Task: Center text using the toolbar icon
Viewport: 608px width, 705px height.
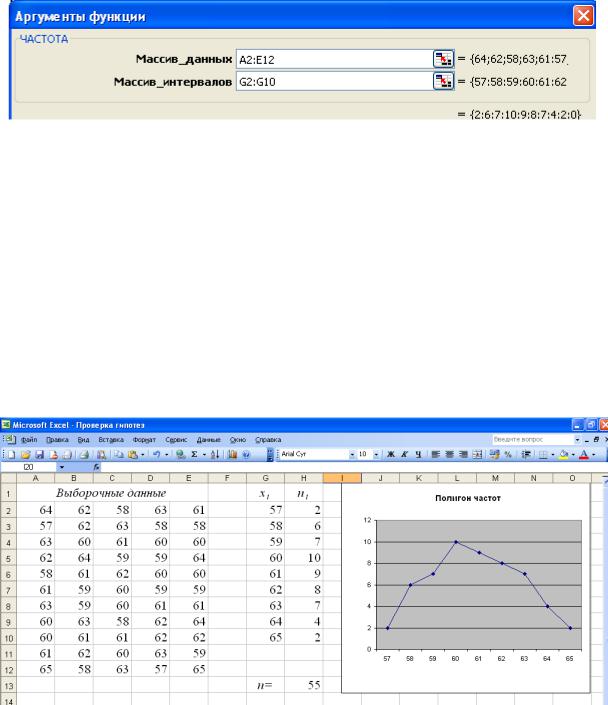Action: click(x=449, y=454)
